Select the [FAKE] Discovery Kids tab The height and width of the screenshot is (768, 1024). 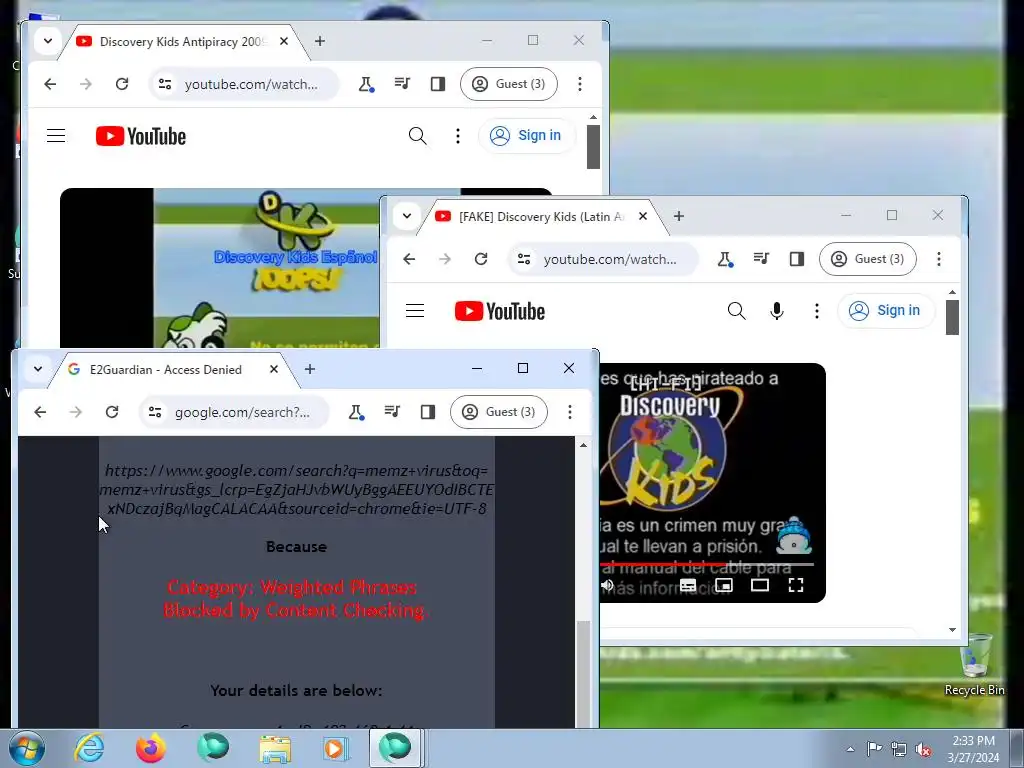click(542, 217)
